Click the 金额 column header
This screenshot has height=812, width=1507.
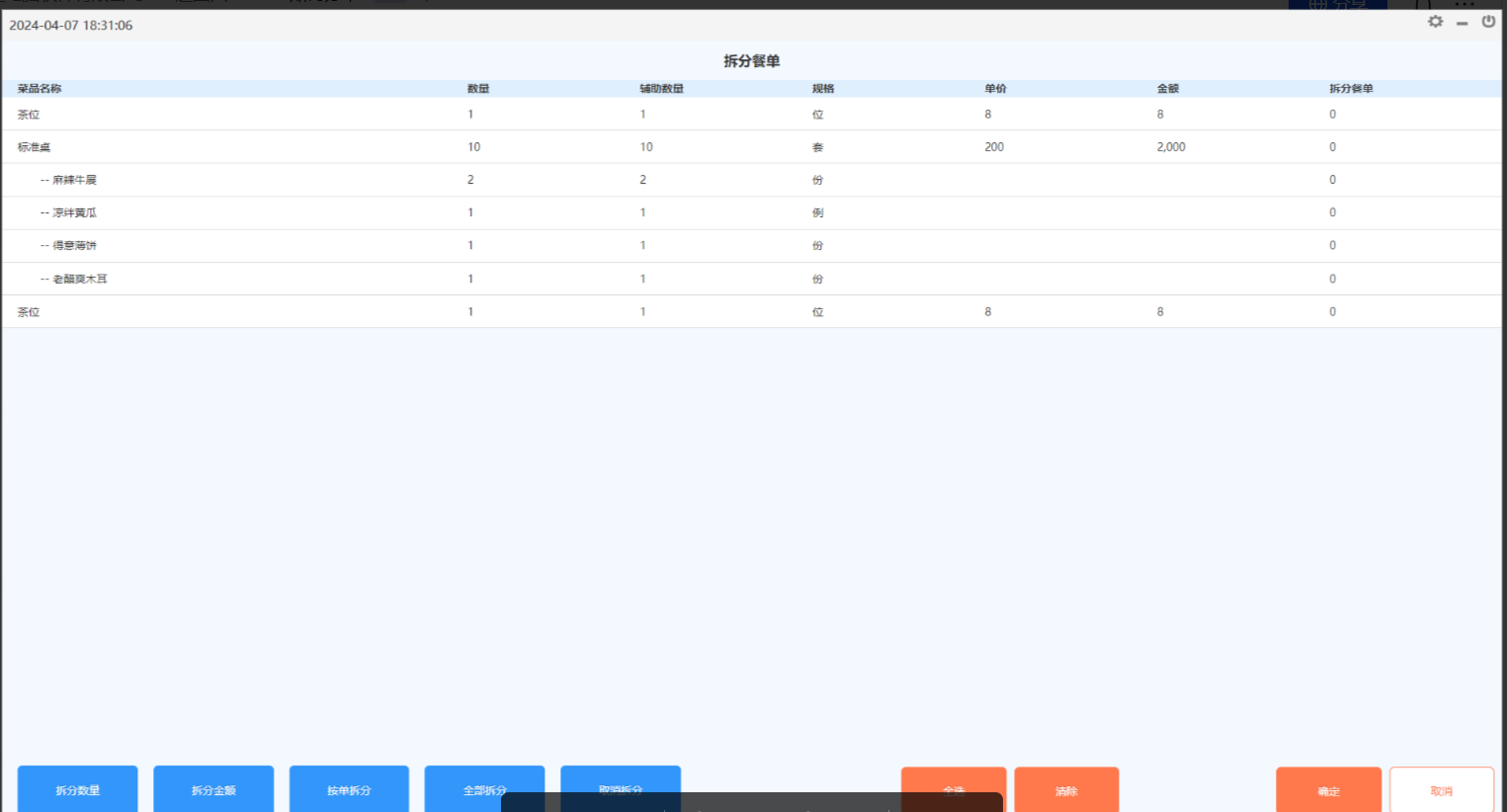pos(1167,89)
